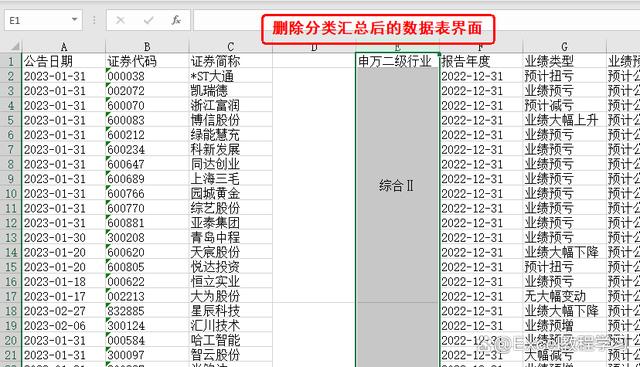The width and height of the screenshot is (640, 367).
Task: Click cell with stock code 600689
Action: (x=147, y=178)
